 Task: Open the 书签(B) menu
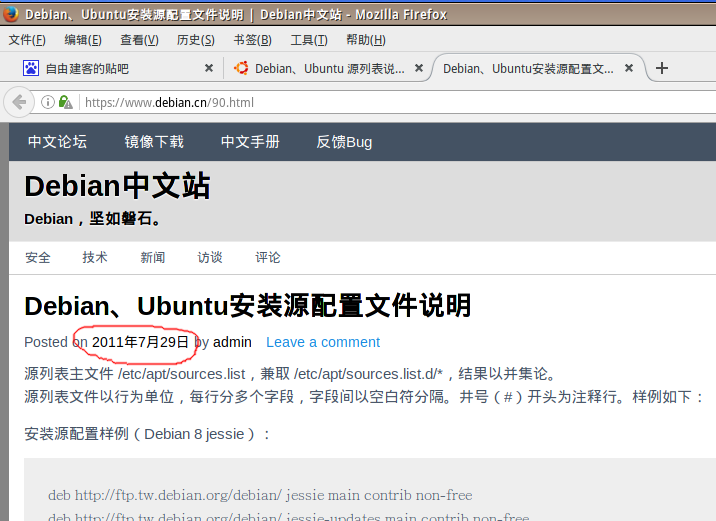point(253,40)
